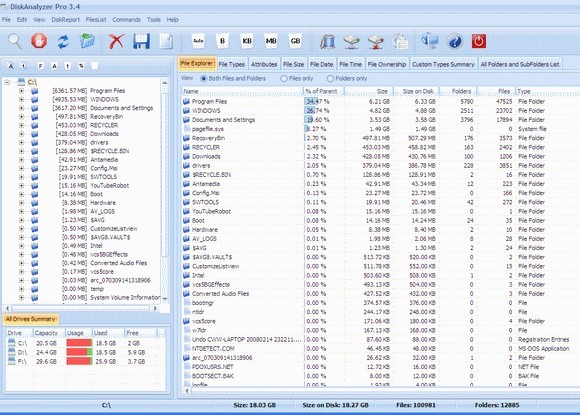The width and height of the screenshot is (580, 415).
Task: Expand the Antamedia tree node
Action: pyautogui.click(x=21, y=160)
